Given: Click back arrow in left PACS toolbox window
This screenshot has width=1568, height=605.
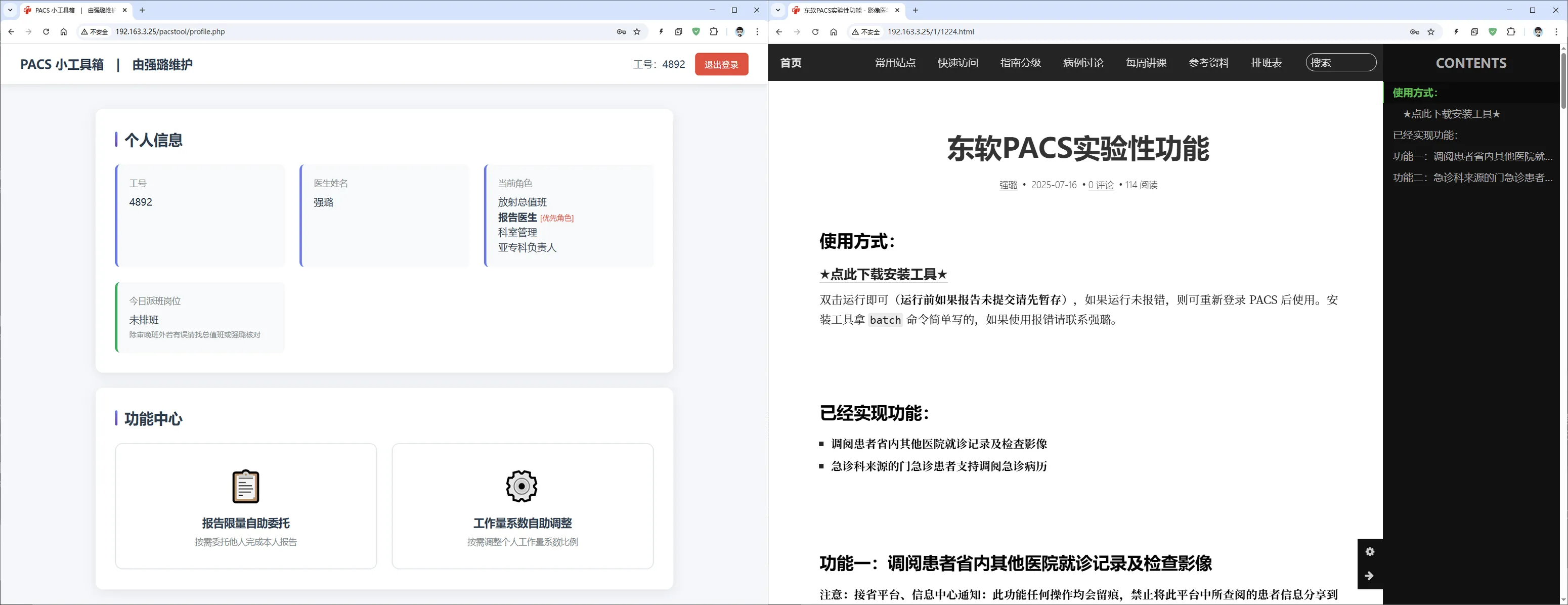Looking at the screenshot, I should pos(12,32).
